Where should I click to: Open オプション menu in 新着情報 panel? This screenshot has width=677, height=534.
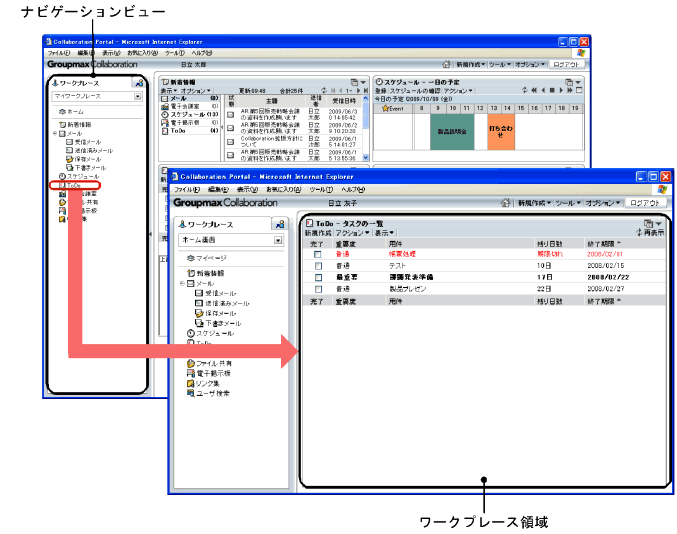point(195,91)
